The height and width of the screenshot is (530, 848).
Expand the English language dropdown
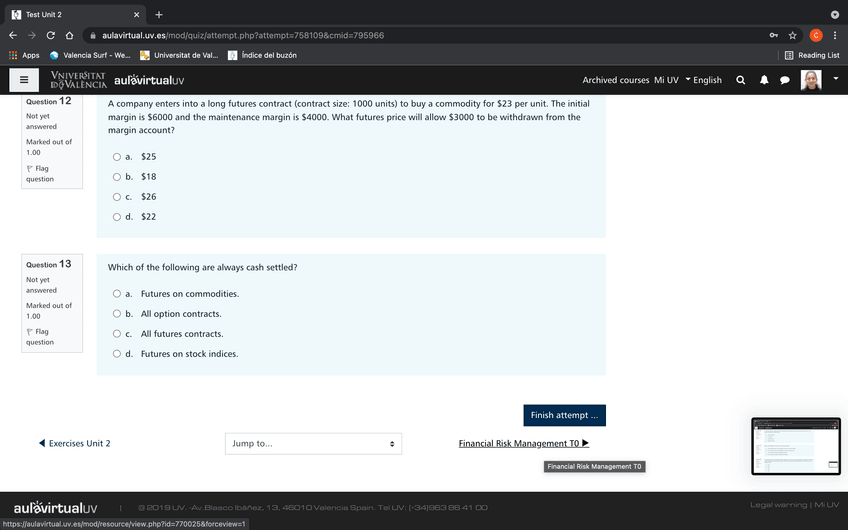click(x=704, y=80)
